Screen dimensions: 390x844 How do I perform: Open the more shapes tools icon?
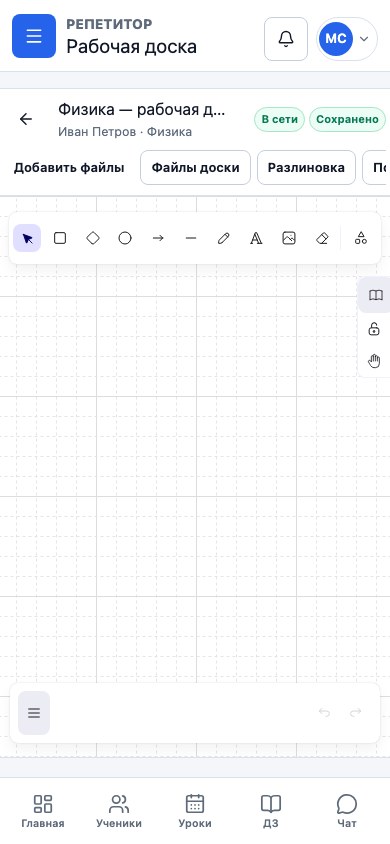pos(361,238)
